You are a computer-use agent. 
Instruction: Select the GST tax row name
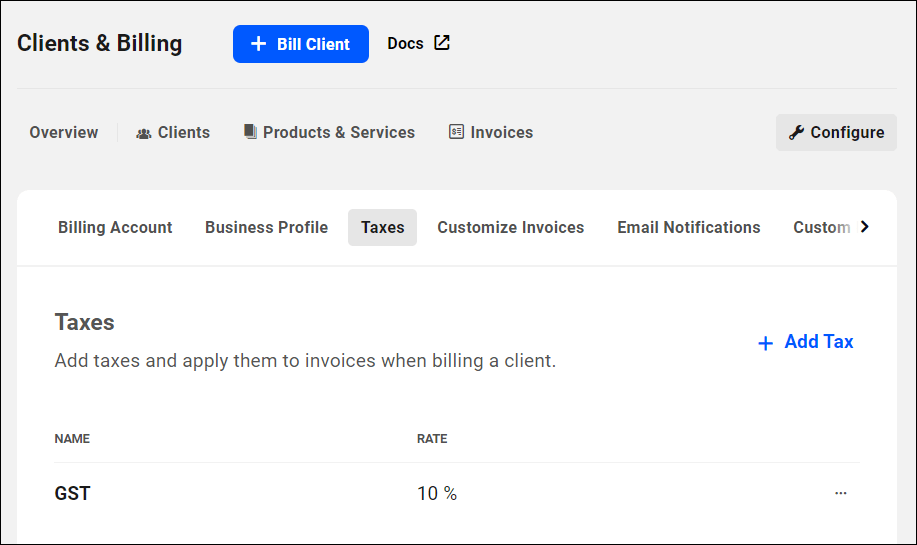[72, 493]
